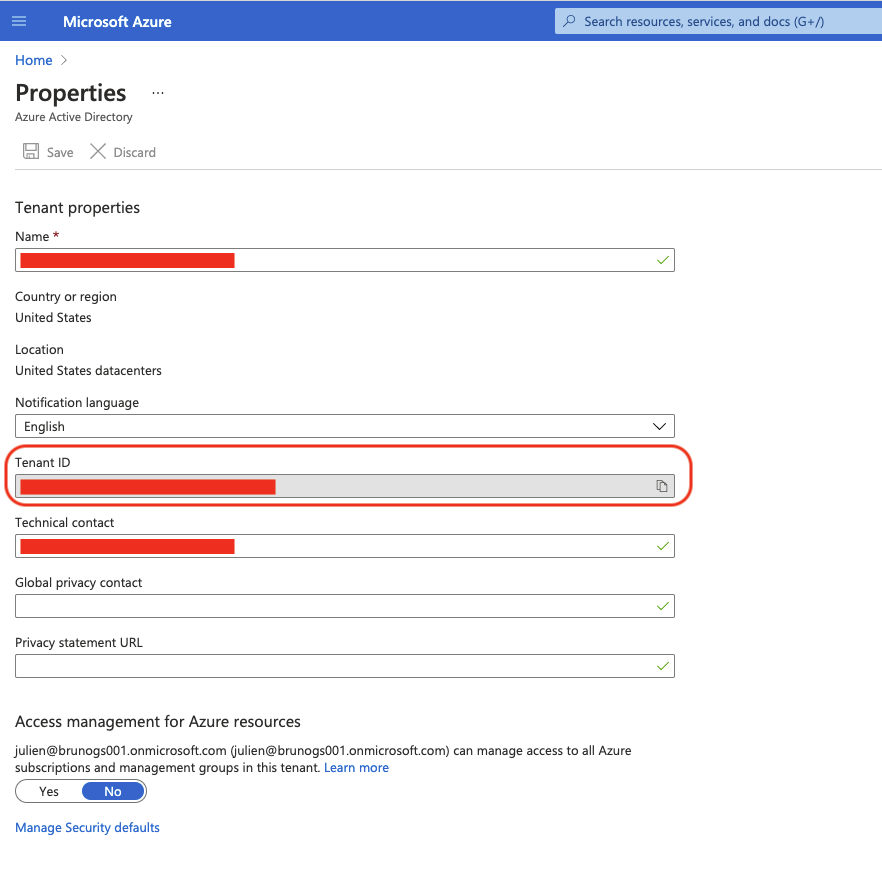The image size is (882, 891).
Task: Click the Privacy statement URL checkmark
Action: point(663,666)
